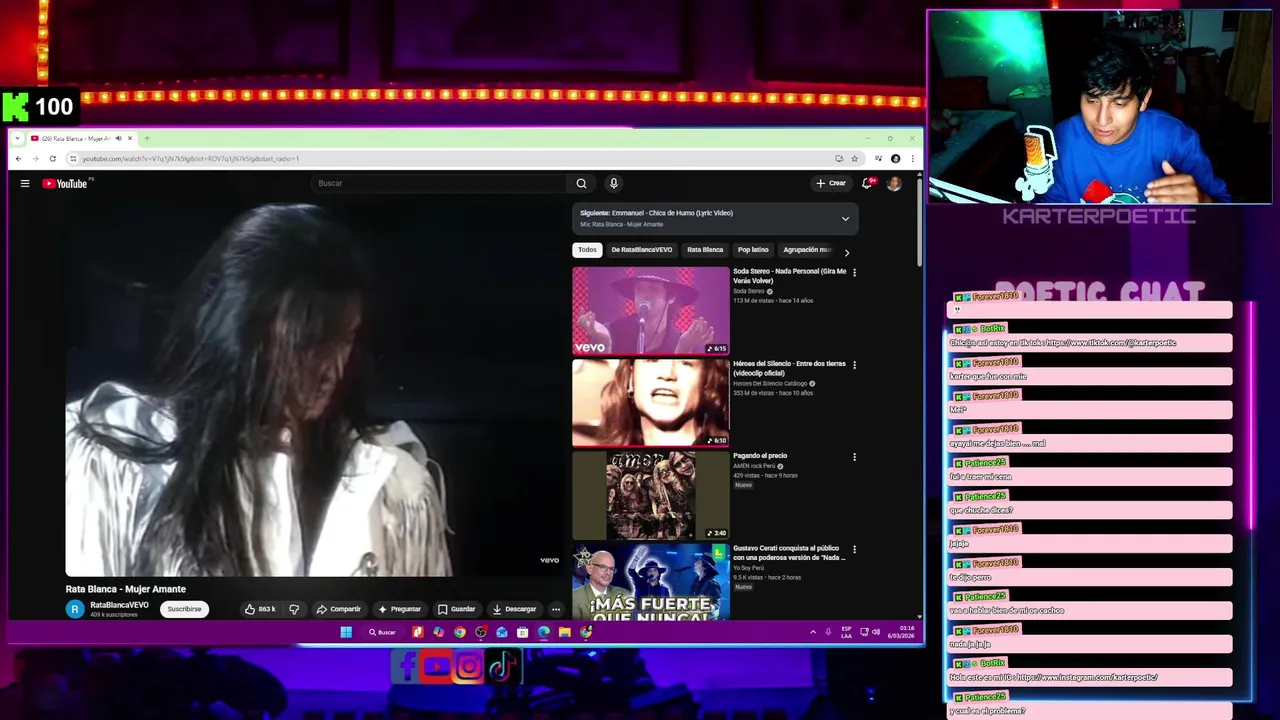Bookmark this page with the star icon
The height and width of the screenshot is (720, 1280).
(854, 158)
